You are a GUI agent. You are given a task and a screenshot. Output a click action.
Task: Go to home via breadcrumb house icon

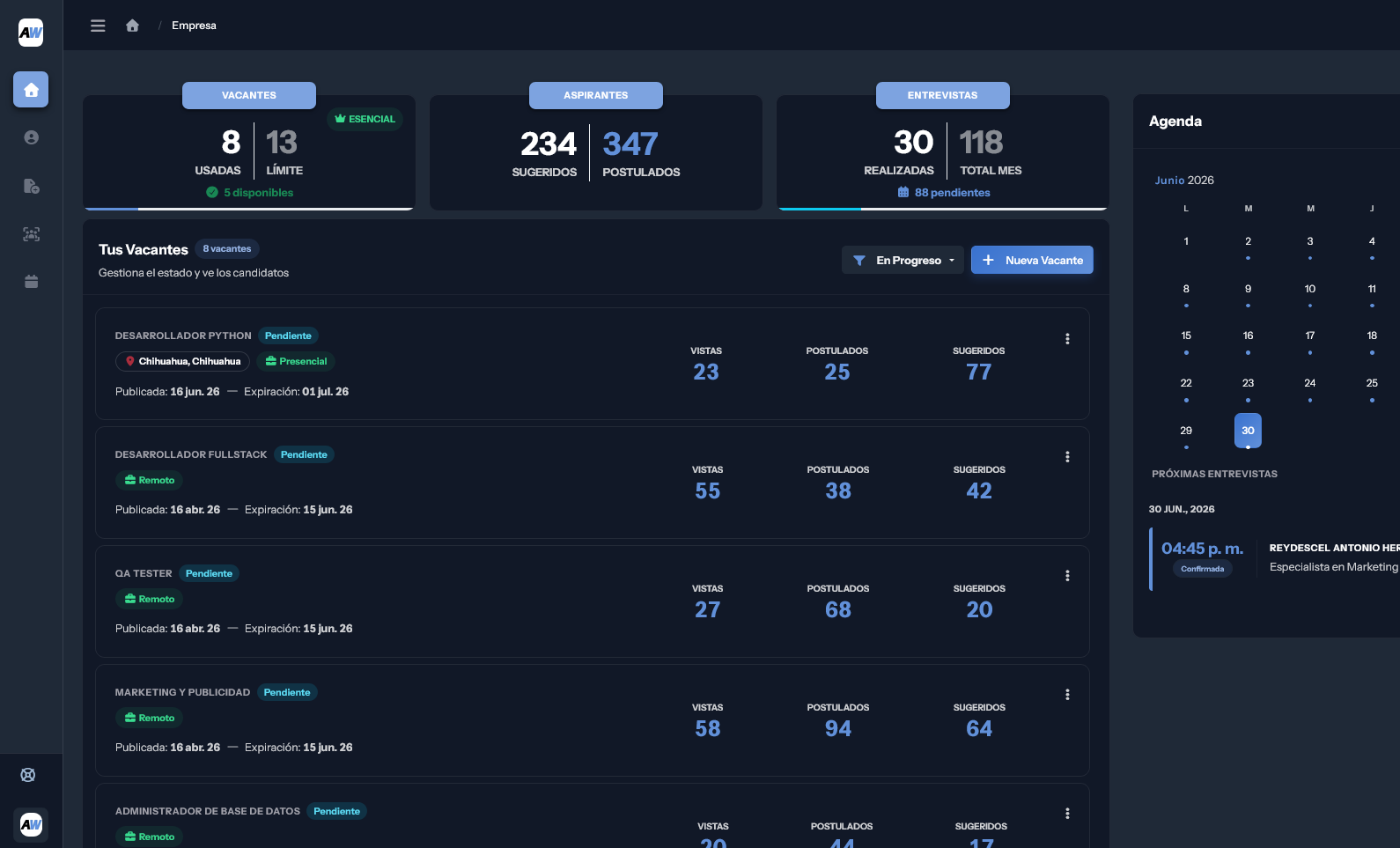[x=132, y=26]
